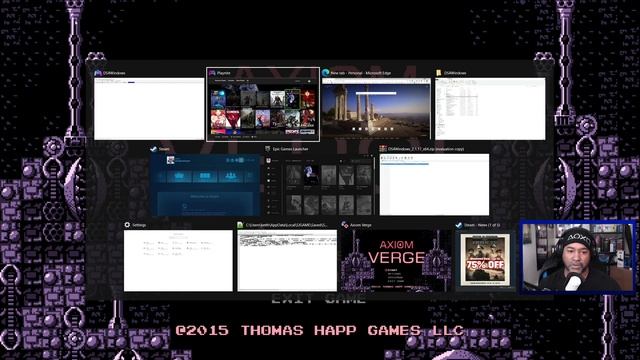
Task: Click the "DS4Windows_2.1.17_x64.zip (evaluation copy)" title
Action: pos(426,149)
